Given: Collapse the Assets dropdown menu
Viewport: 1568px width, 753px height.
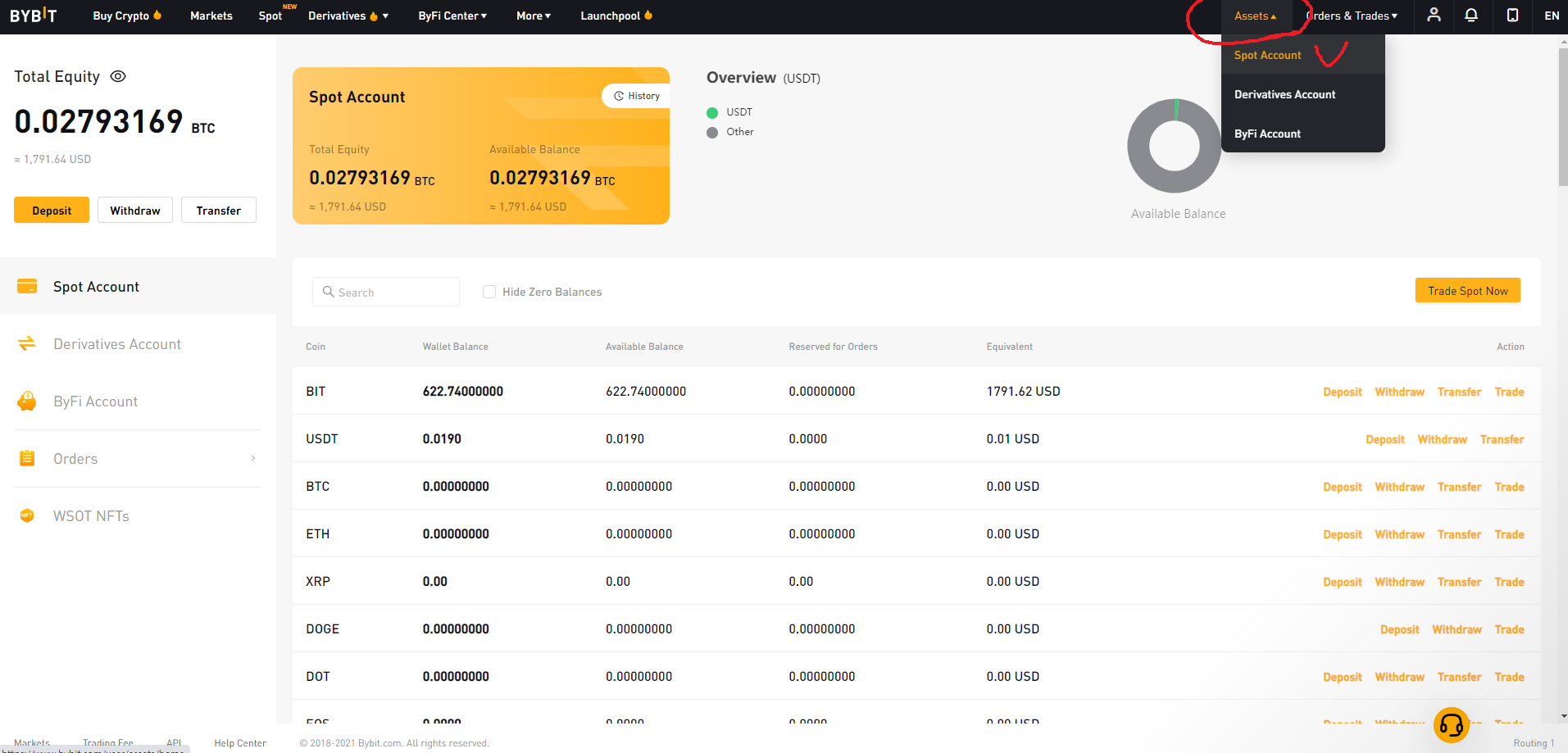Looking at the screenshot, I should pos(1255,16).
